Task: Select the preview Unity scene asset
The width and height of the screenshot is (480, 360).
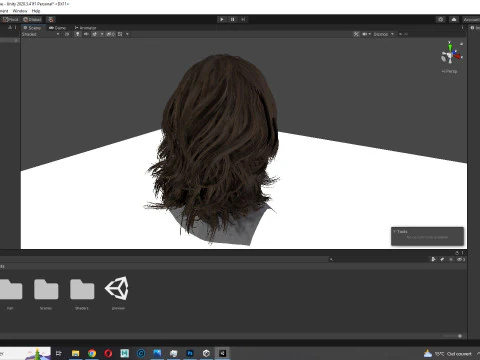Action: pos(118,293)
